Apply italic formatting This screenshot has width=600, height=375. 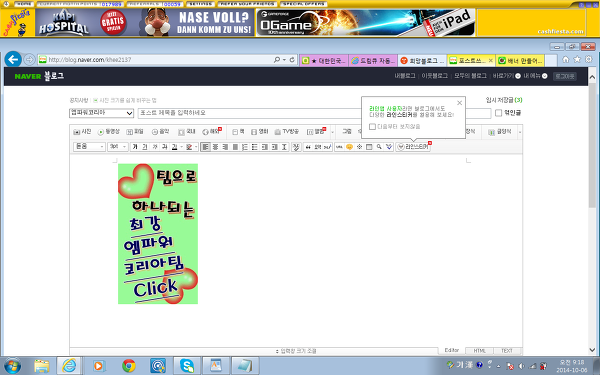155,147
